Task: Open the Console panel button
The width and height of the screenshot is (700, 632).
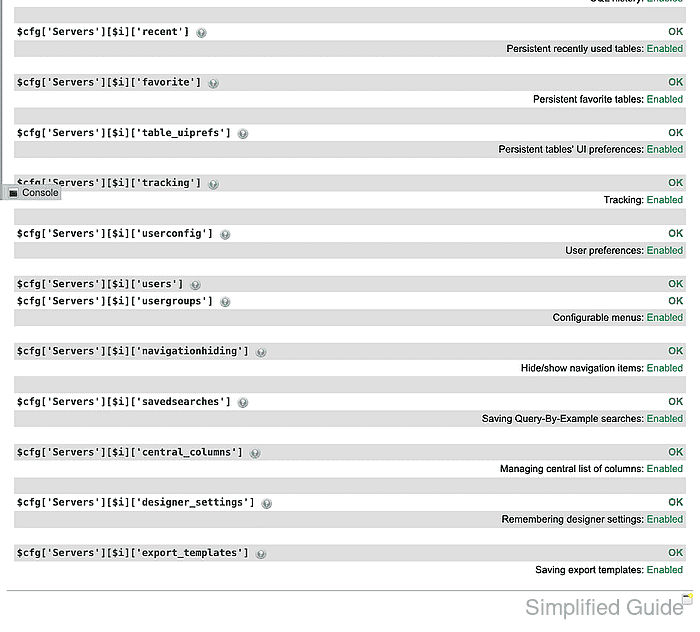Action: (32, 193)
